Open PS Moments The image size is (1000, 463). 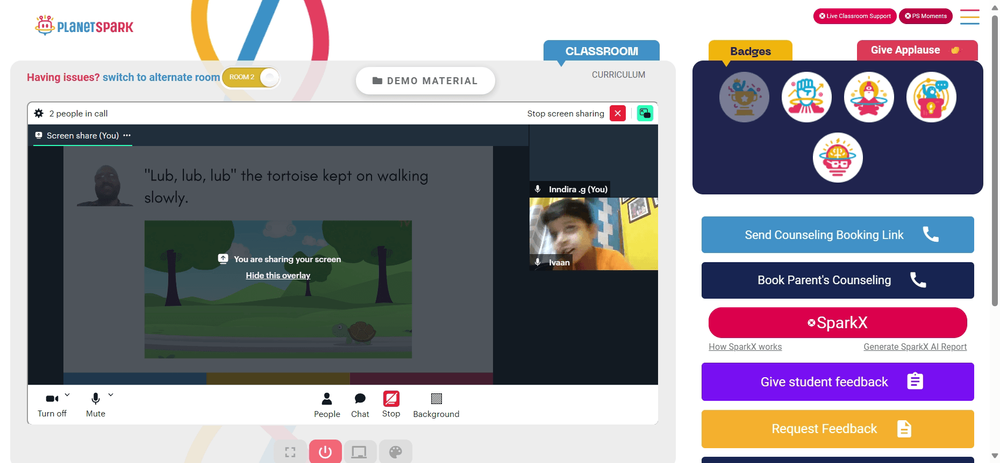tap(925, 16)
